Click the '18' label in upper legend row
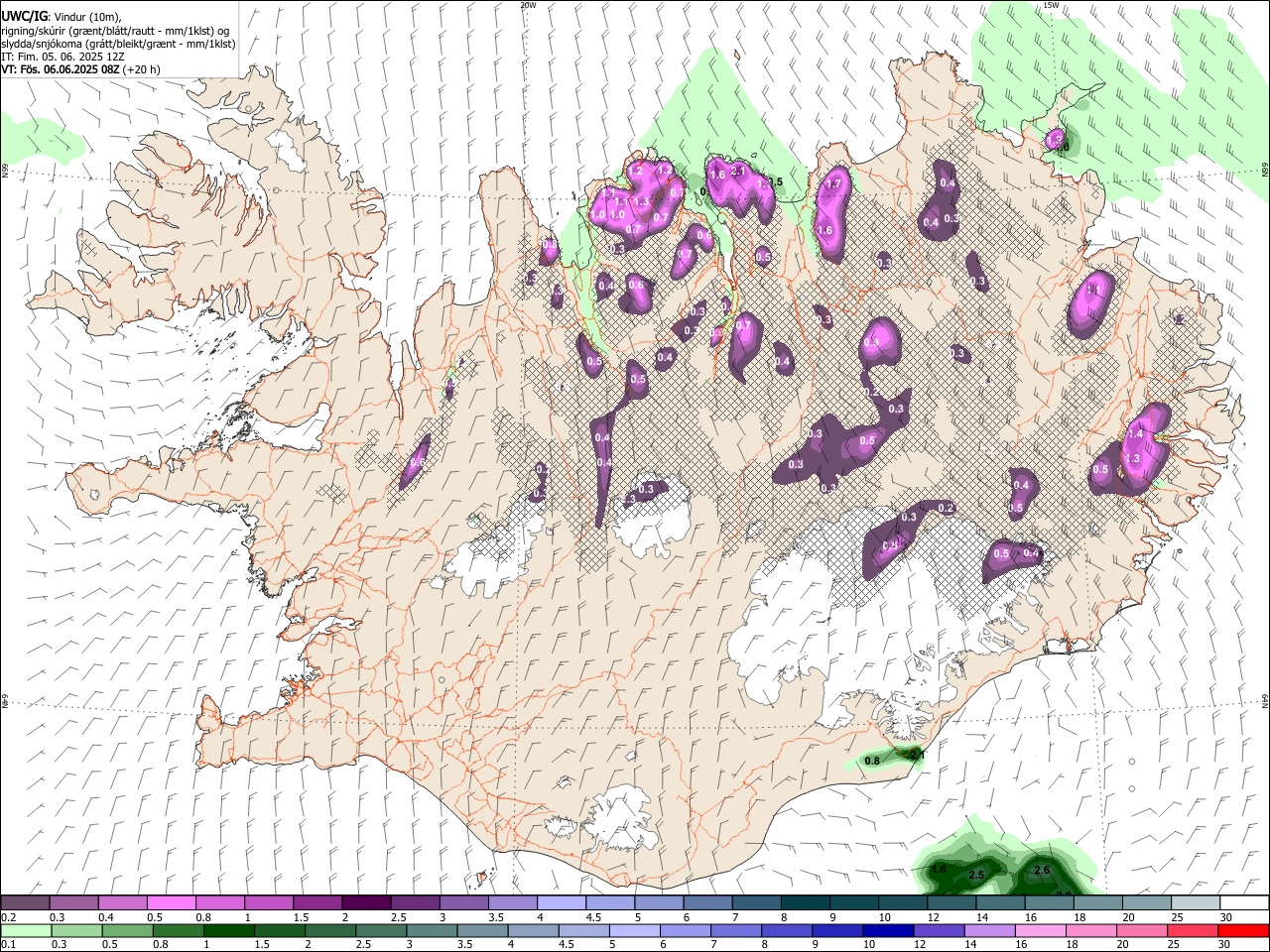 tap(1079, 917)
